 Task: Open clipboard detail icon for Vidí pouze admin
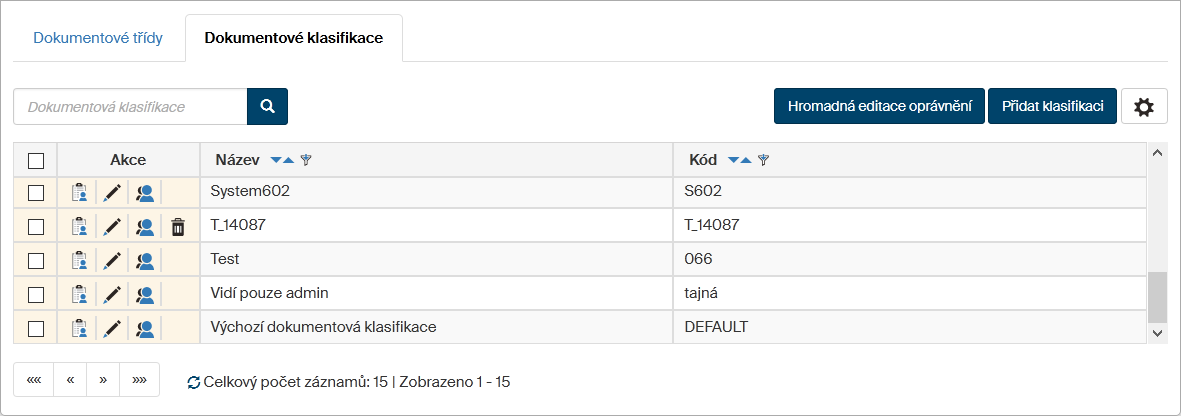coord(79,295)
